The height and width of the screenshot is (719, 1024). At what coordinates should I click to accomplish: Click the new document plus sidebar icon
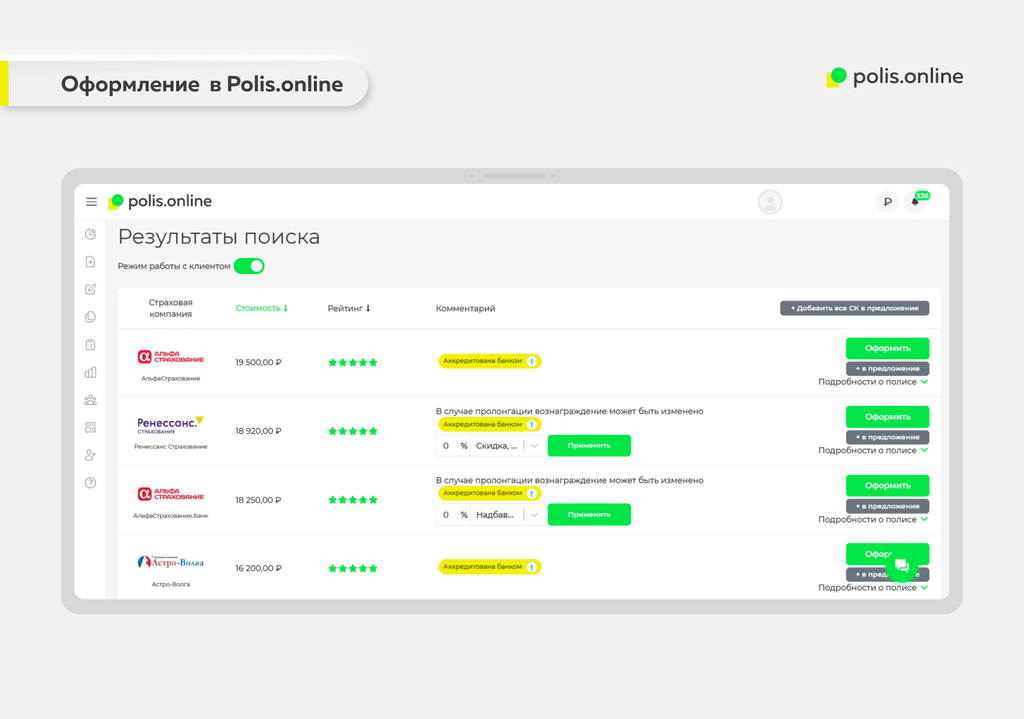[x=91, y=262]
